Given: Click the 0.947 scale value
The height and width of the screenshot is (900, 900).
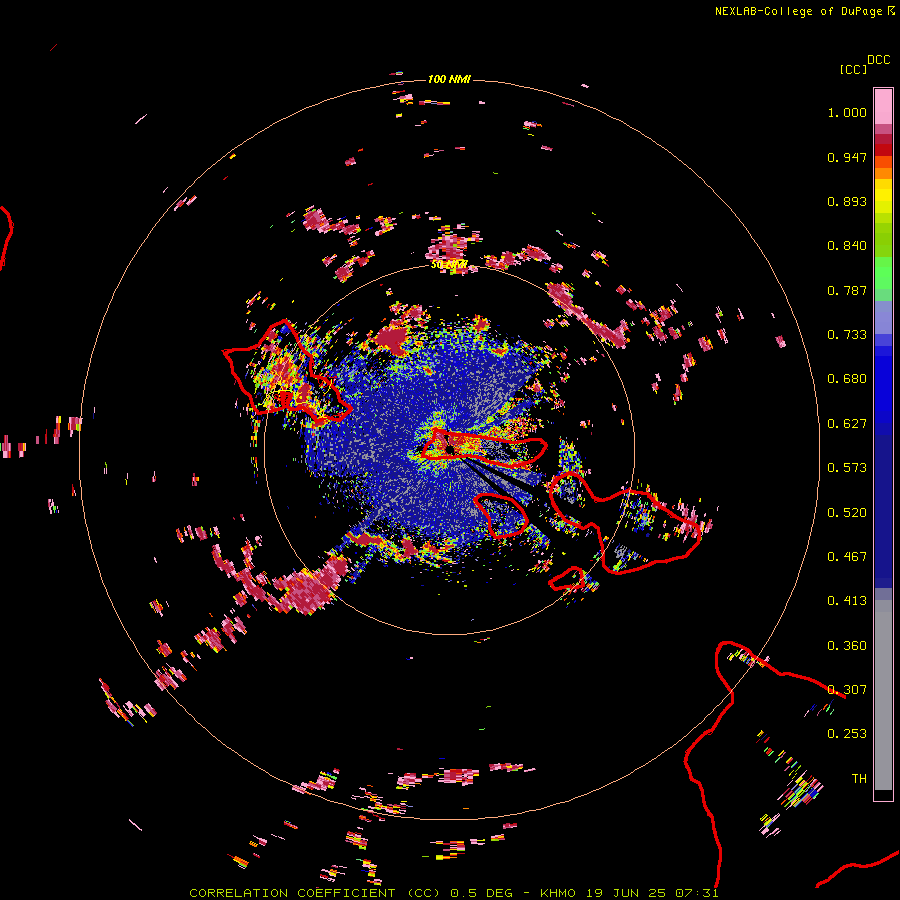Looking at the screenshot, I should pos(847,157).
